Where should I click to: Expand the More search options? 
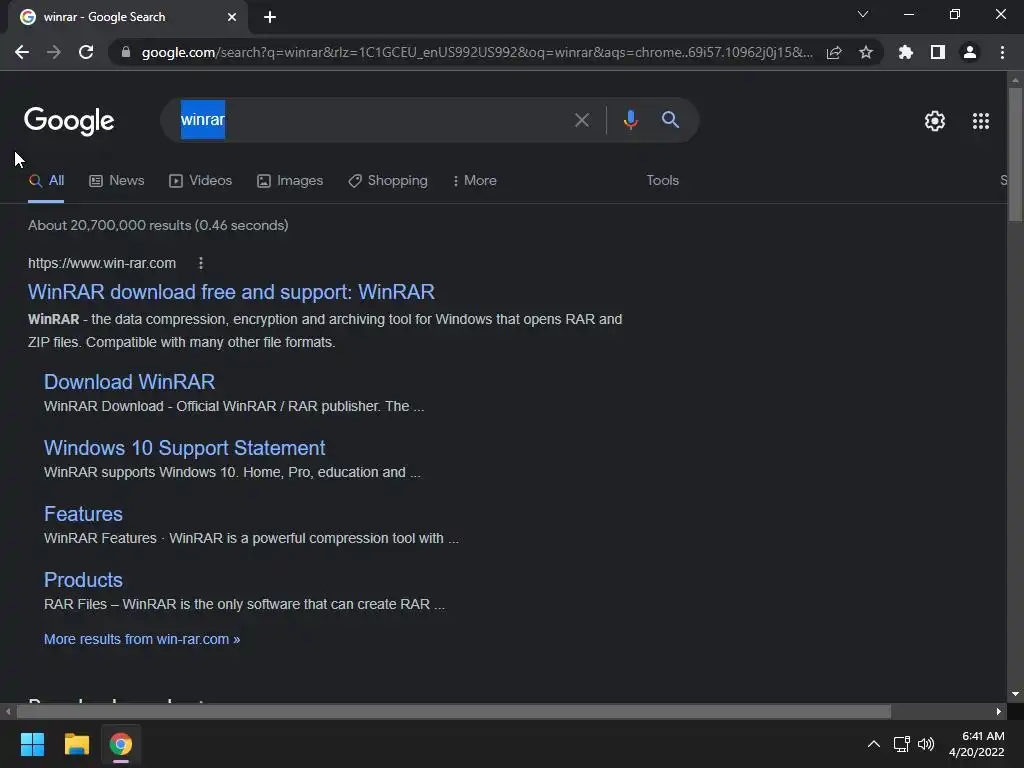pyautogui.click(x=474, y=181)
